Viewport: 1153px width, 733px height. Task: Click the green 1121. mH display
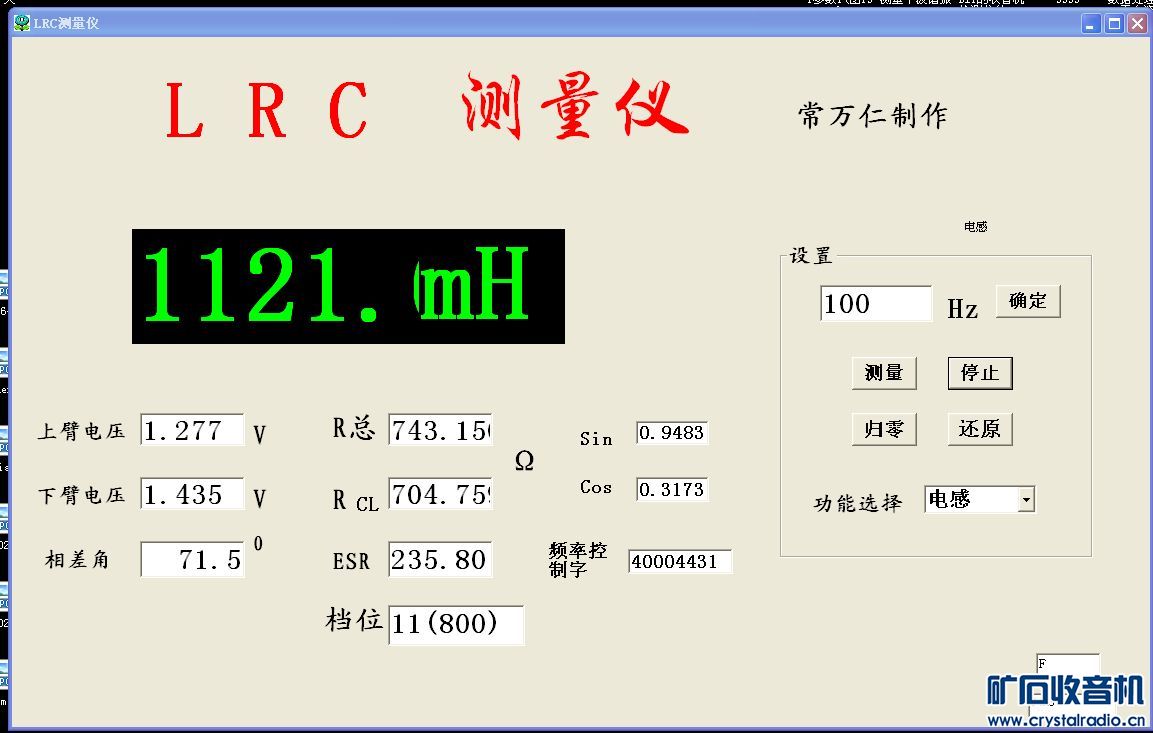click(x=349, y=286)
